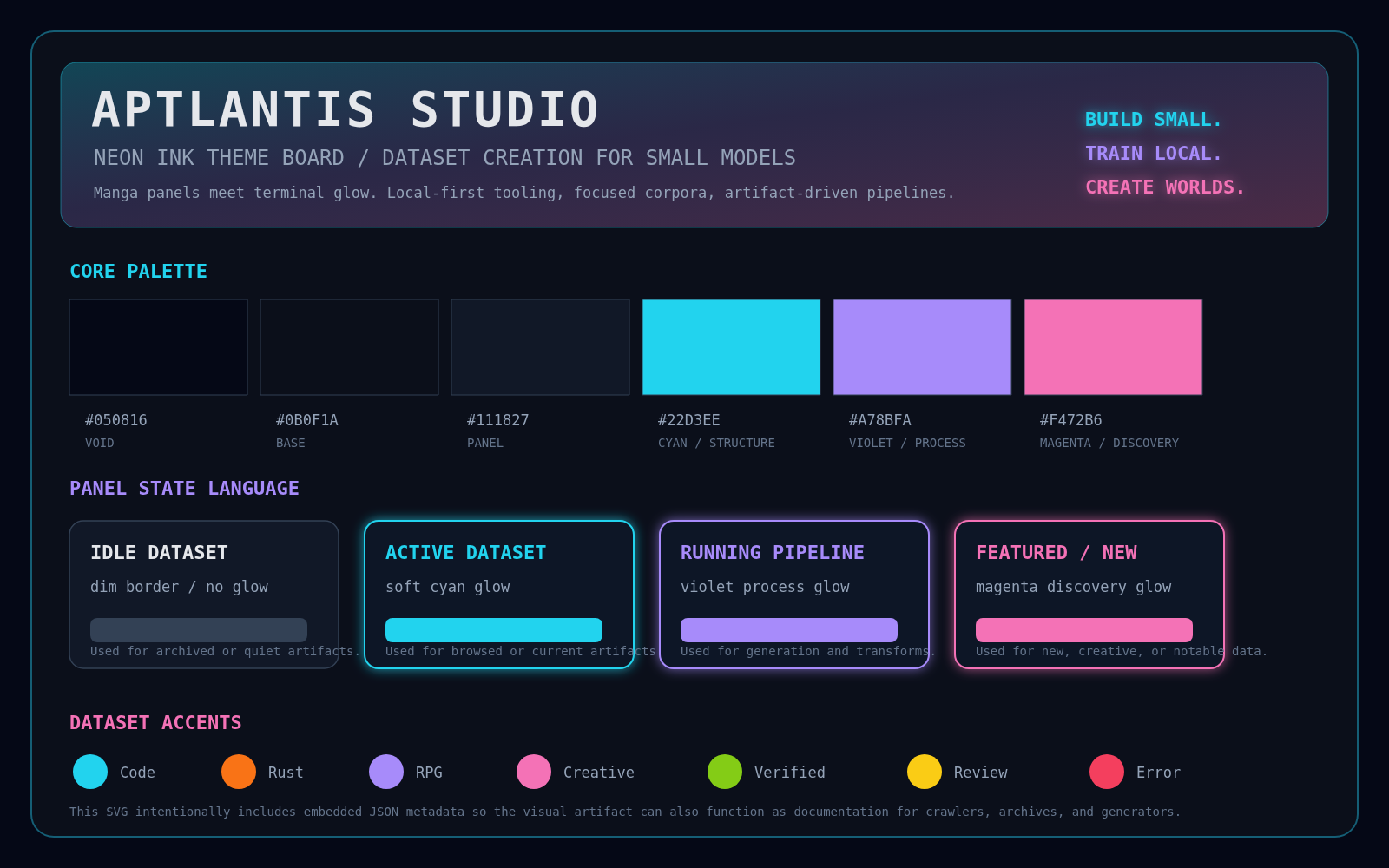The height and width of the screenshot is (868, 1389).
Task: Click the PANEL STATE LANGUAGE heading
Action: point(184,489)
